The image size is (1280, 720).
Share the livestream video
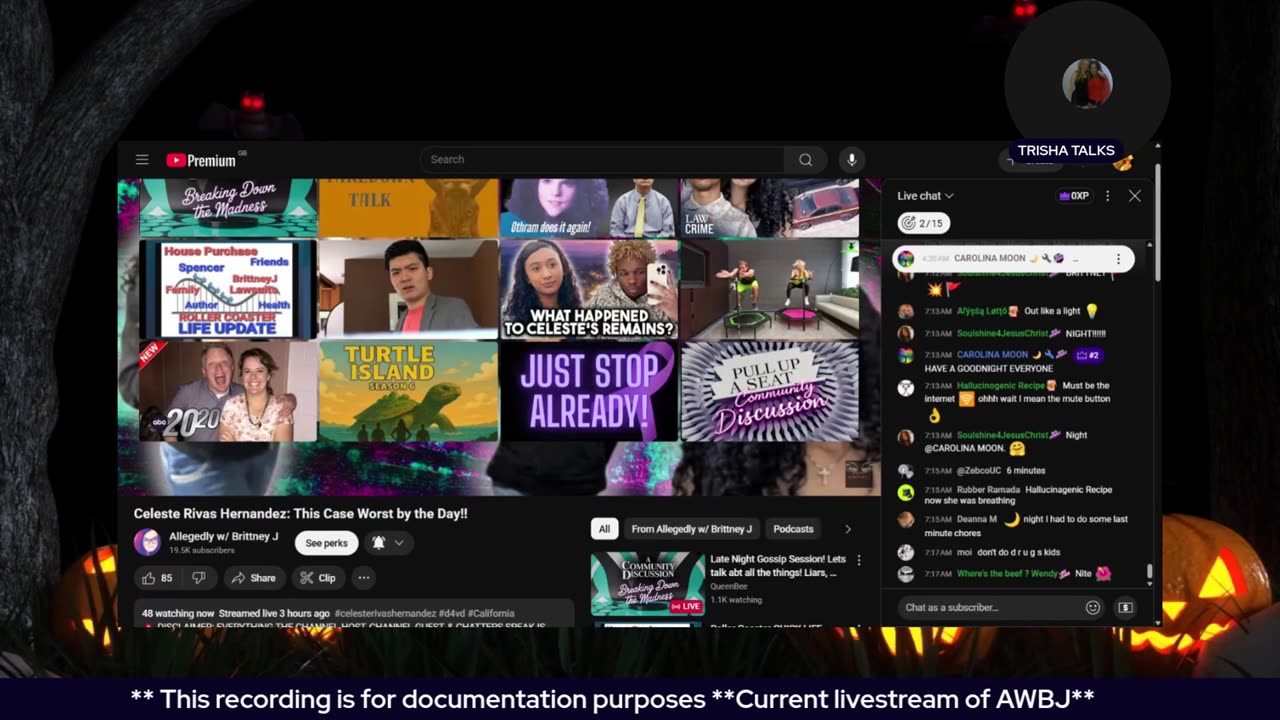click(x=253, y=578)
